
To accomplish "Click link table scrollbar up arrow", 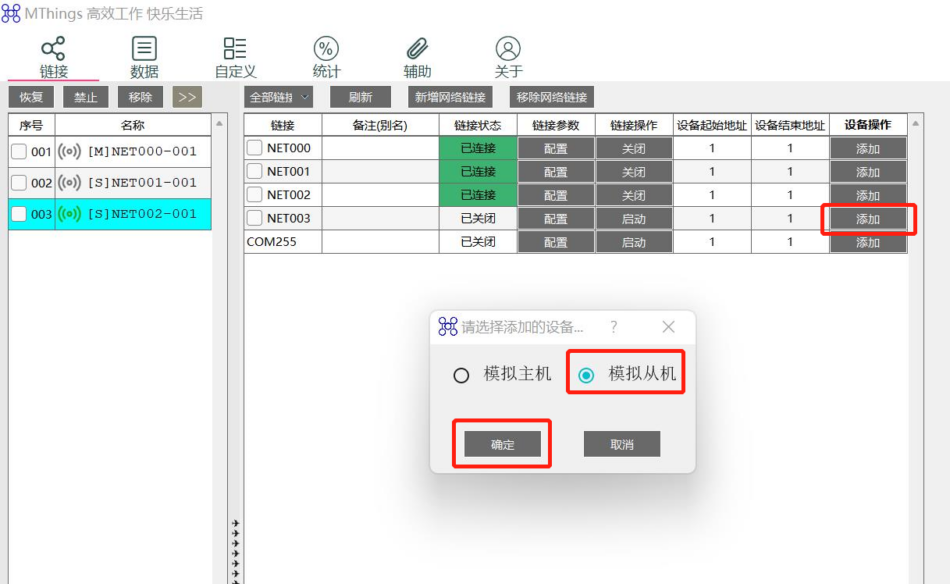I will [x=915, y=124].
